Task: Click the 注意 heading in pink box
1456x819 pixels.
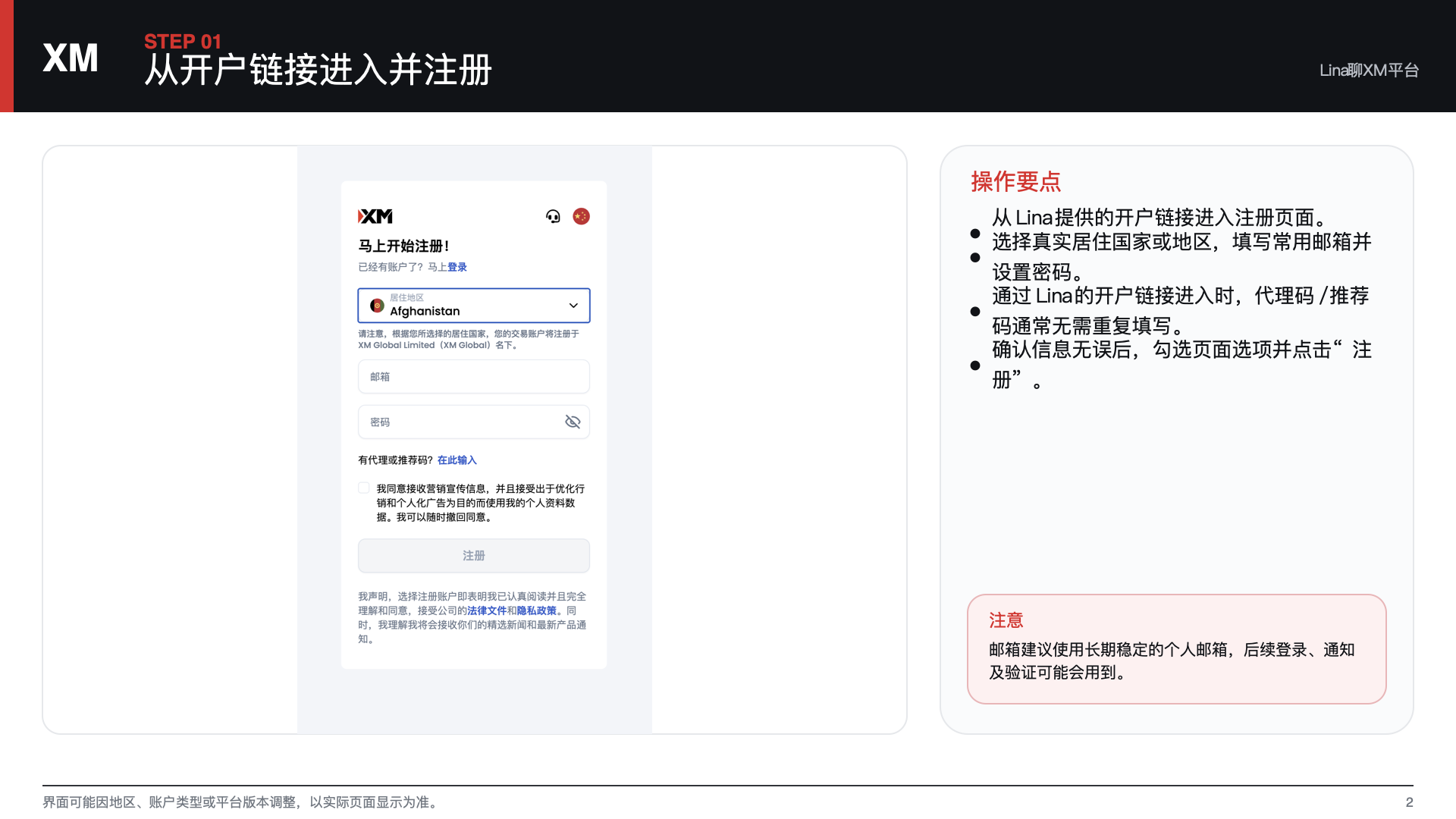Action: (1006, 620)
